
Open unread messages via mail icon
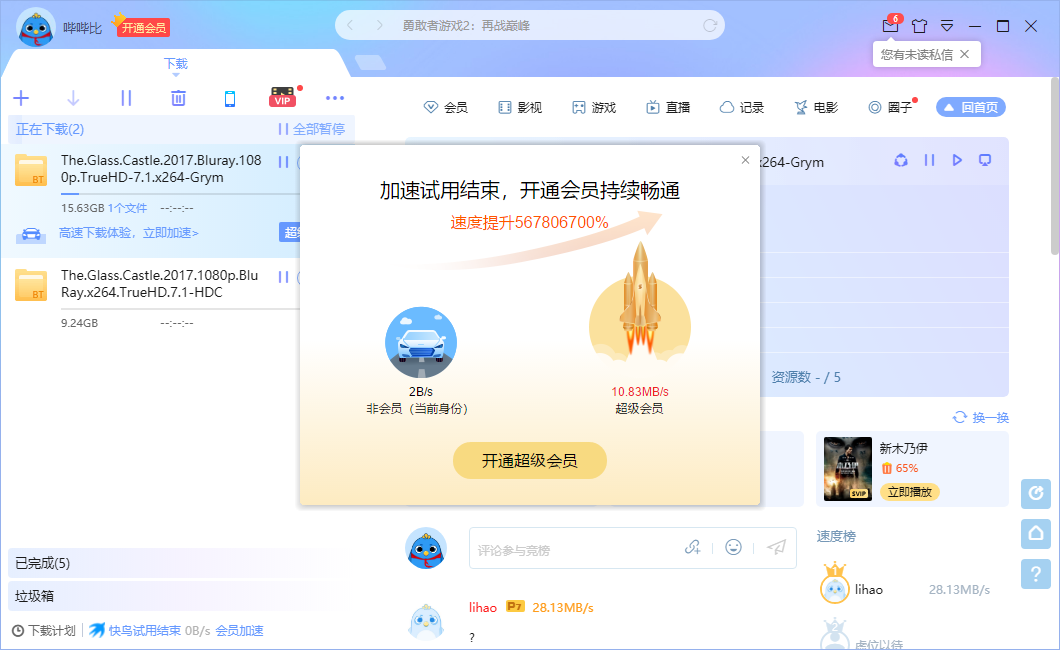pyautogui.click(x=889, y=27)
